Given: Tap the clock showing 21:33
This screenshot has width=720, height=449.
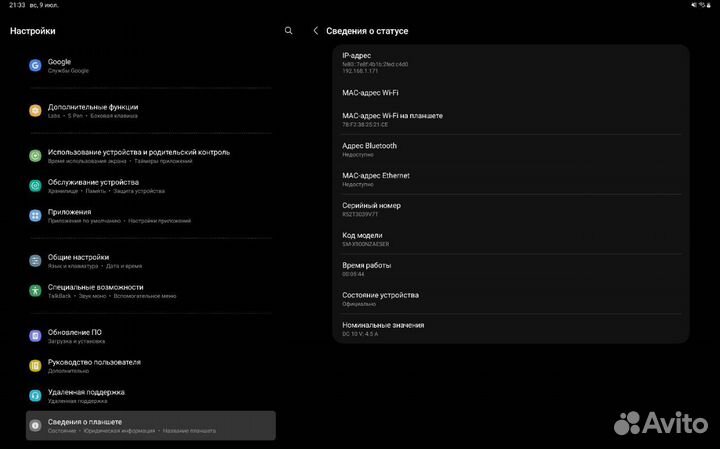Looking at the screenshot, I should click(x=17, y=5).
